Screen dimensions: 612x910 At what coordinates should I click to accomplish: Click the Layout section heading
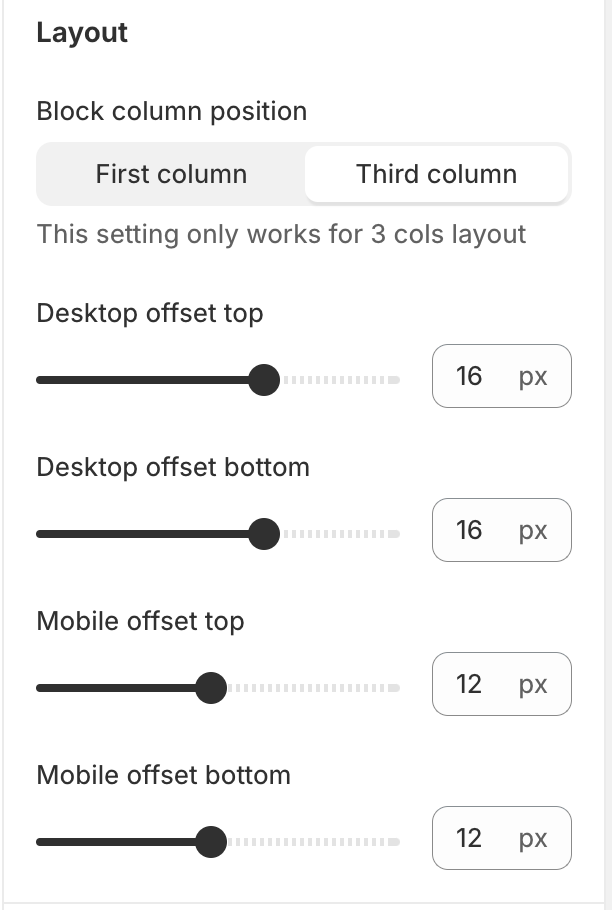tap(82, 33)
